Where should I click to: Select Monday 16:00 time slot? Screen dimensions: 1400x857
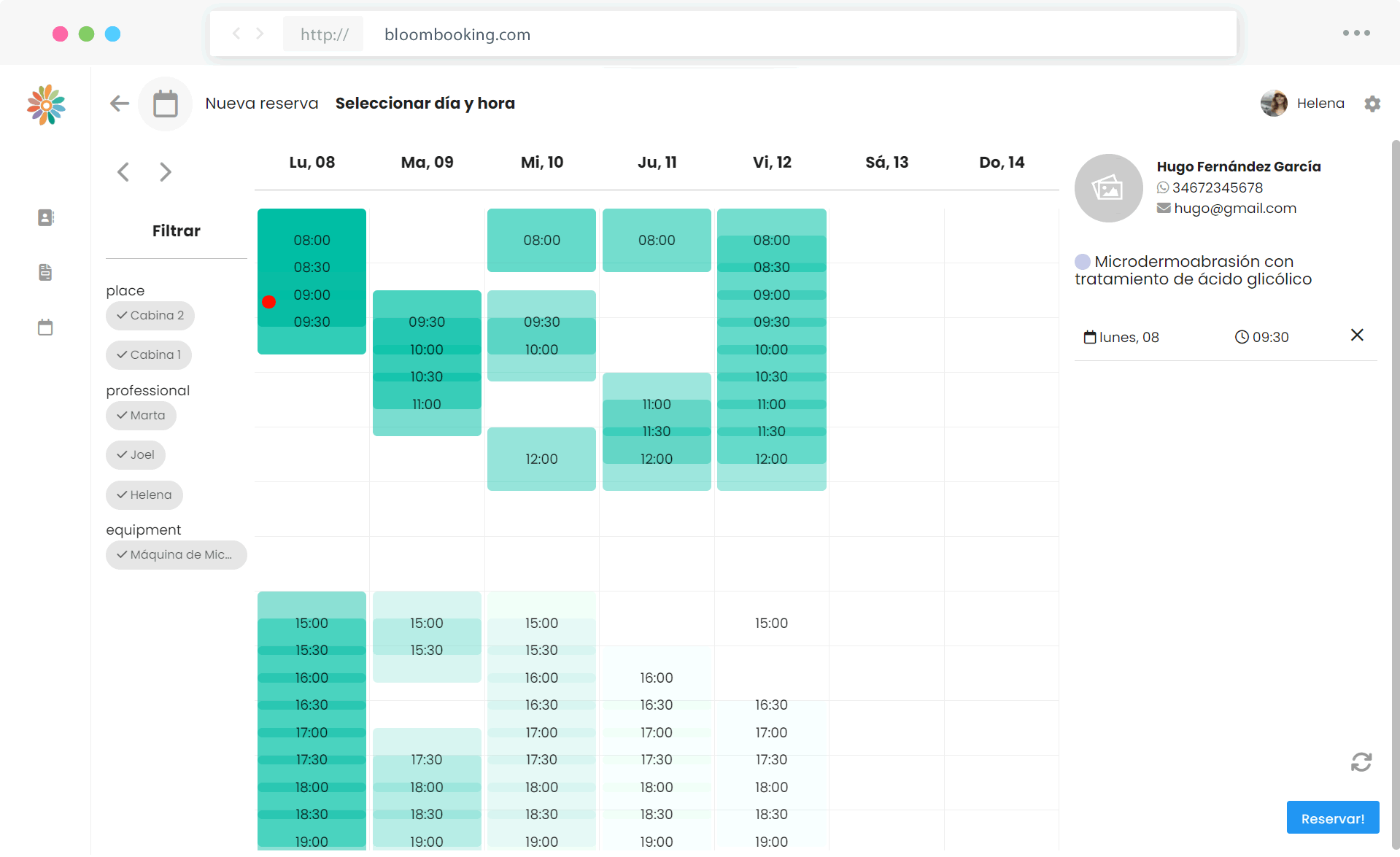(x=312, y=678)
